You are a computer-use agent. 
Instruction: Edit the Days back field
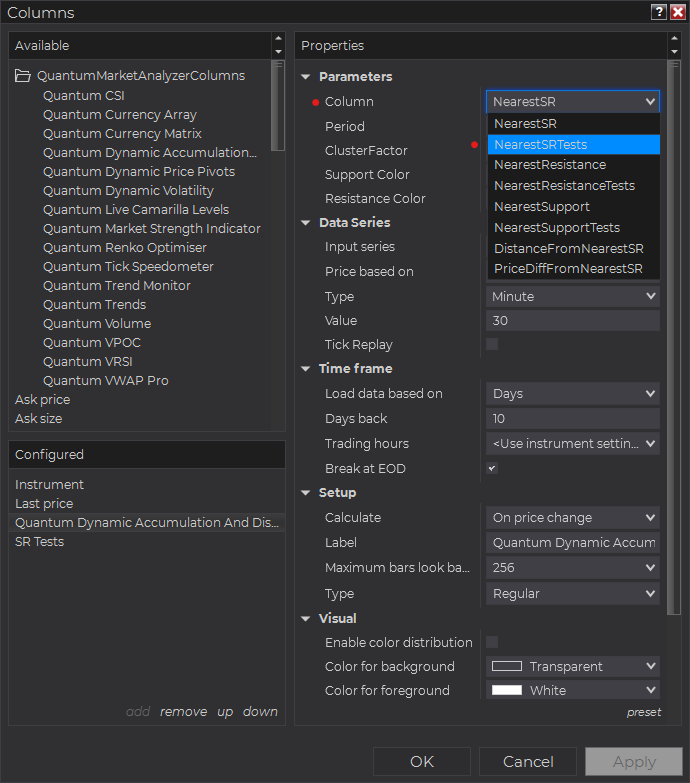click(573, 418)
